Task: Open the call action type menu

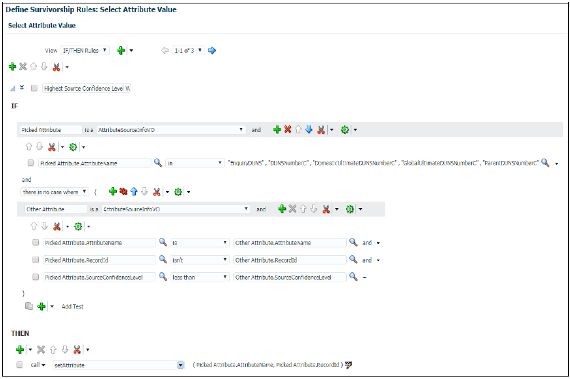Action: pyautogui.click(x=38, y=364)
